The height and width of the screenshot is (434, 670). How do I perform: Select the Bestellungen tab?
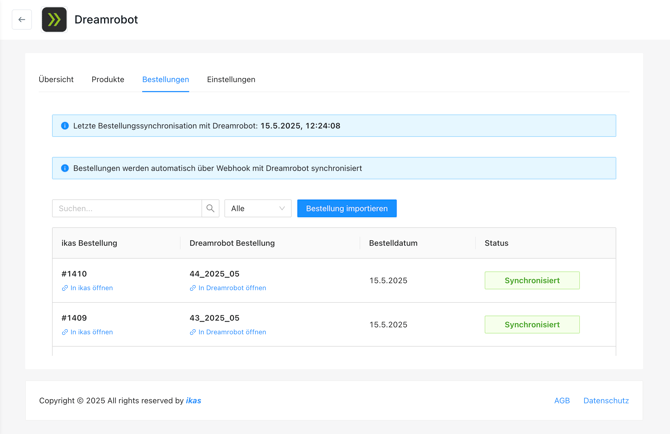tap(166, 79)
